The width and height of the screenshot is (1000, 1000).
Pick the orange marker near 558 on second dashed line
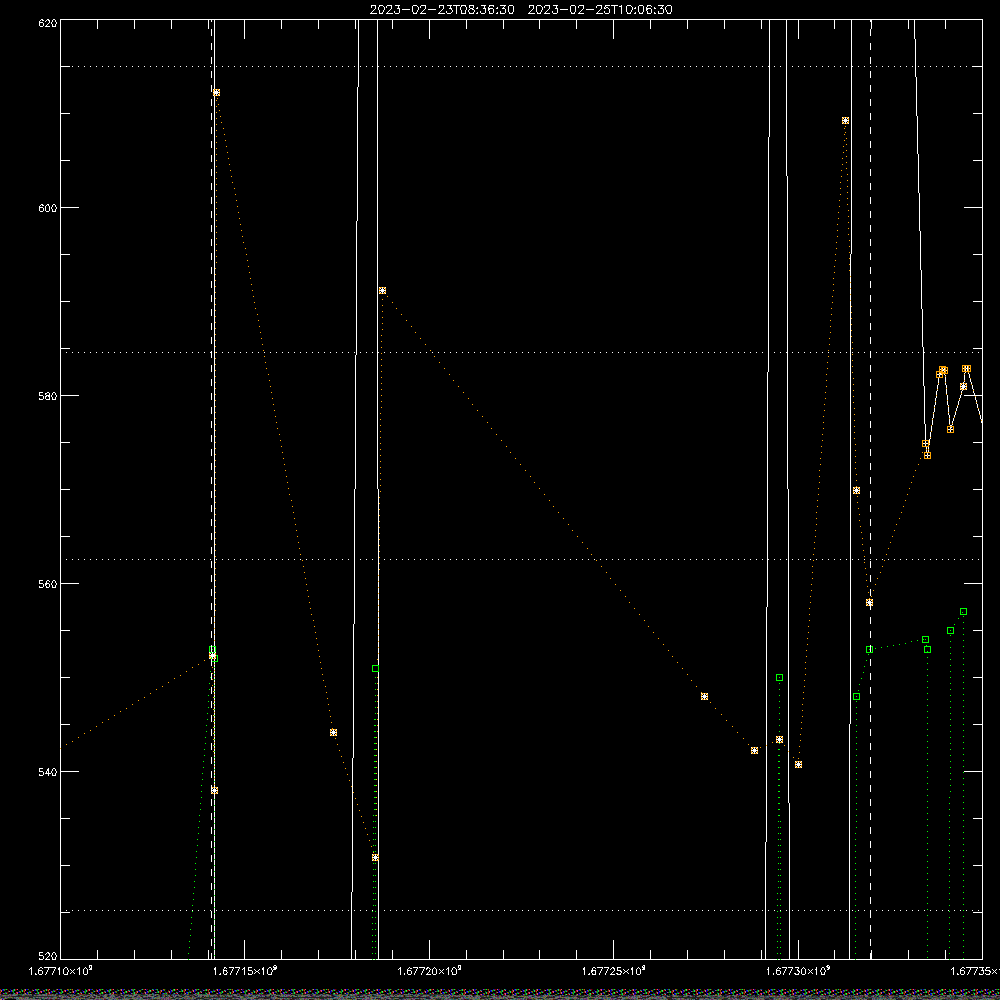pos(869,603)
